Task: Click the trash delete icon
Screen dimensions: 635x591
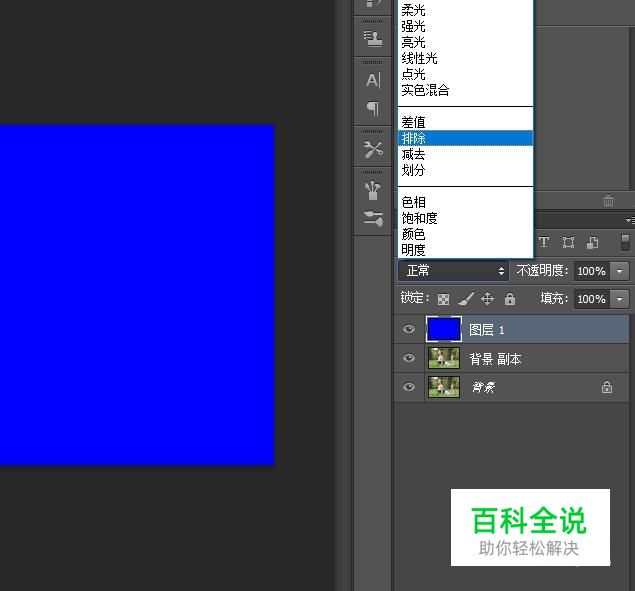Action: 608,200
